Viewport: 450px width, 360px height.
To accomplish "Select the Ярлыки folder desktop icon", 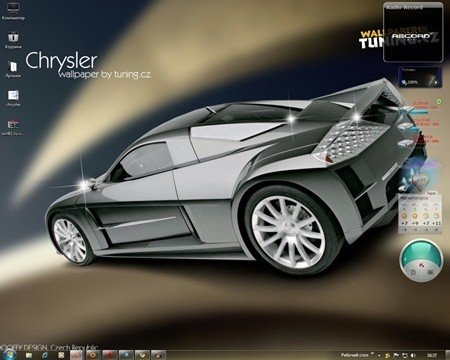I will pyautogui.click(x=13, y=69).
